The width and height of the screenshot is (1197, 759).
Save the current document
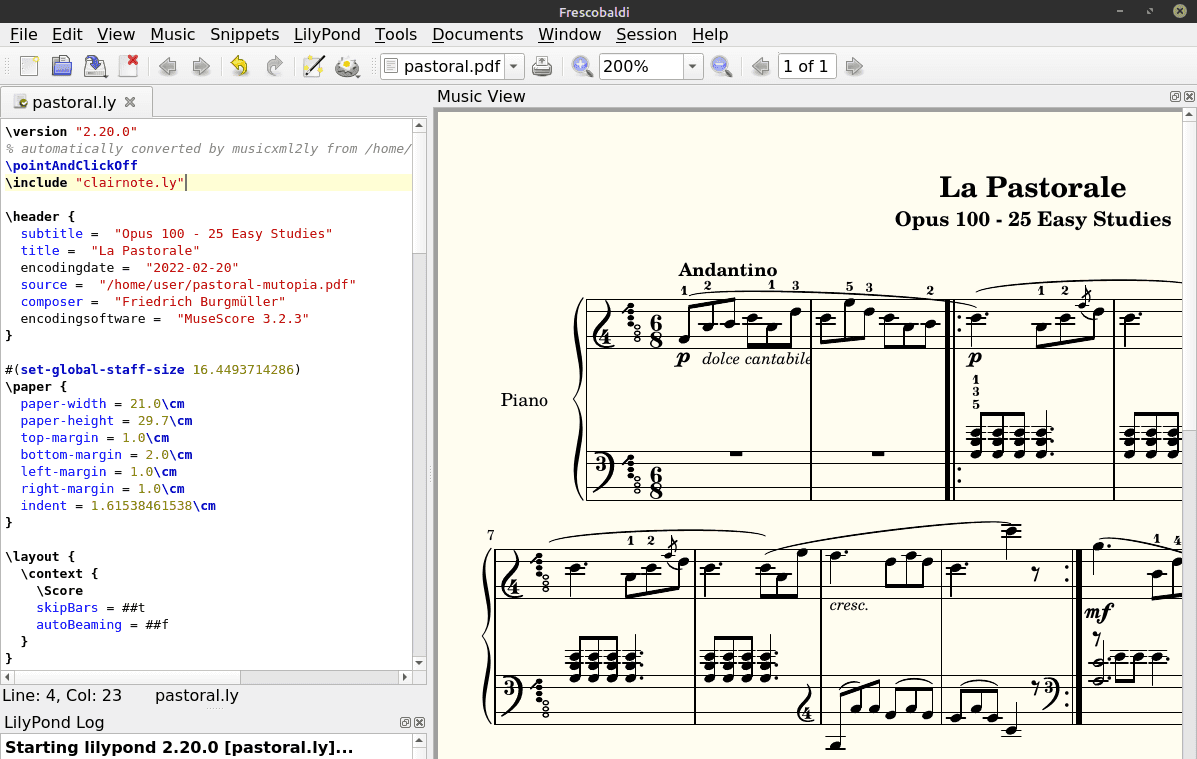(95, 67)
